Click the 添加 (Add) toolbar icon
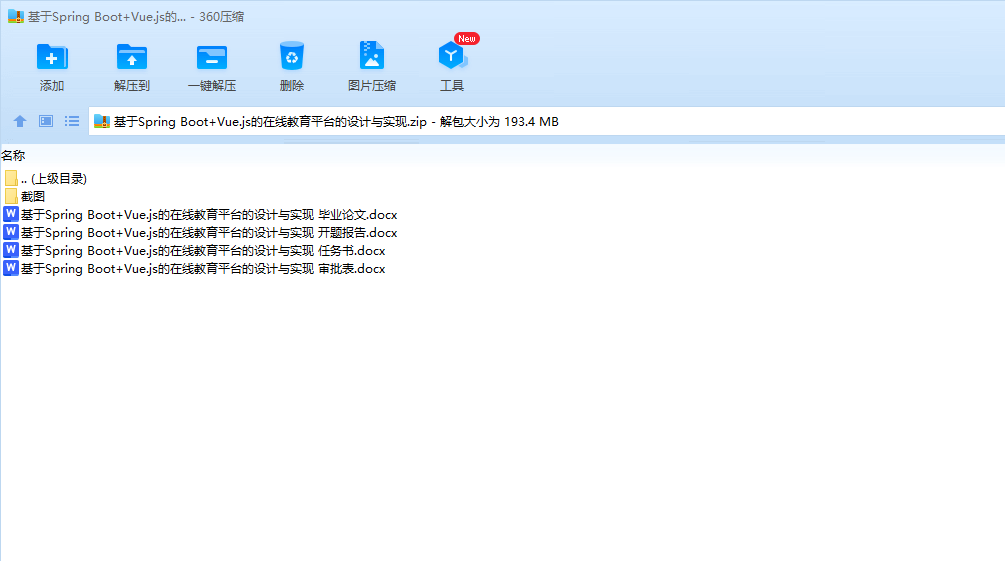This screenshot has width=1005, height=561. coord(52,57)
